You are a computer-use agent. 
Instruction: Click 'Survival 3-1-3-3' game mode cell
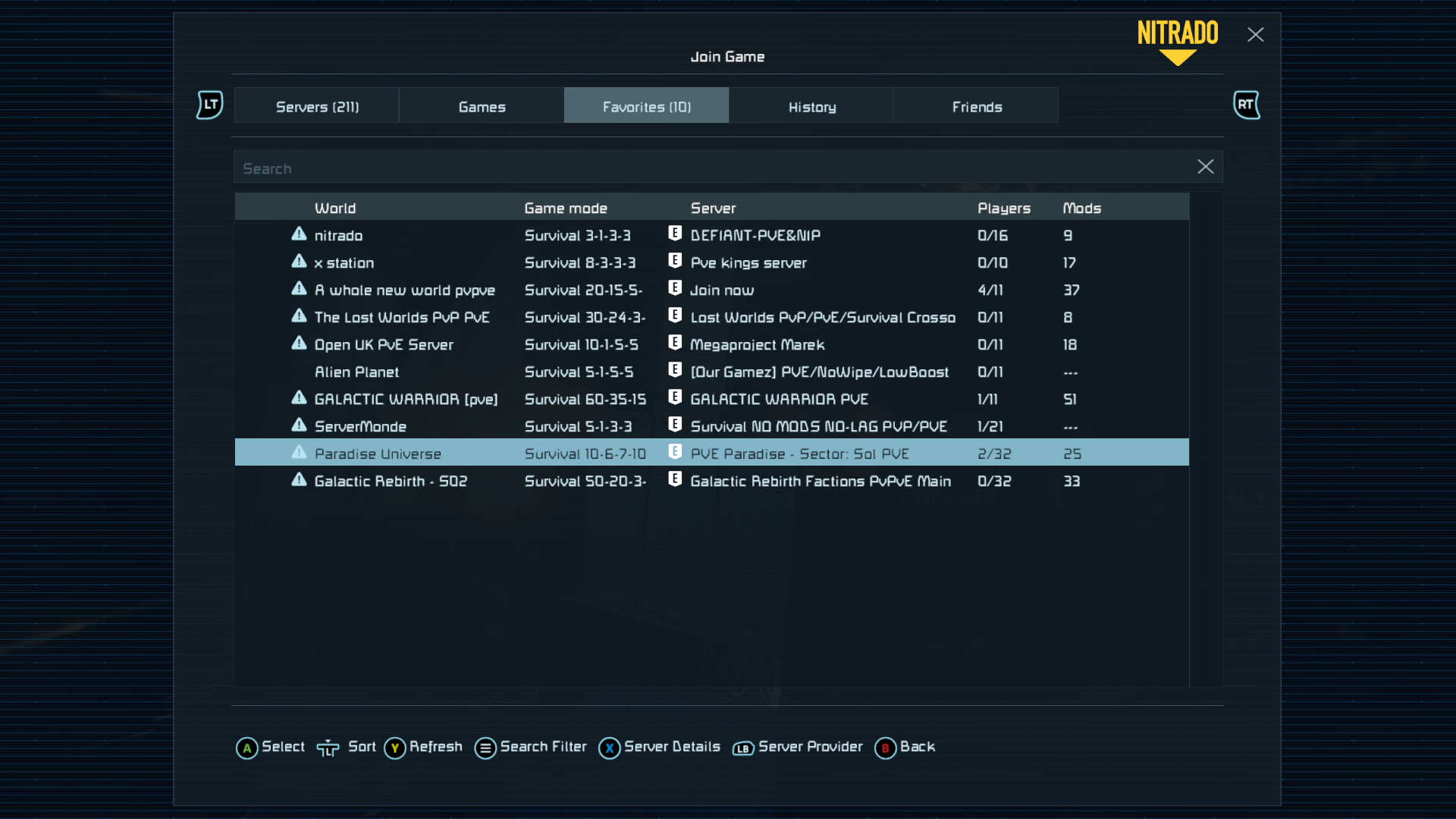[578, 235]
